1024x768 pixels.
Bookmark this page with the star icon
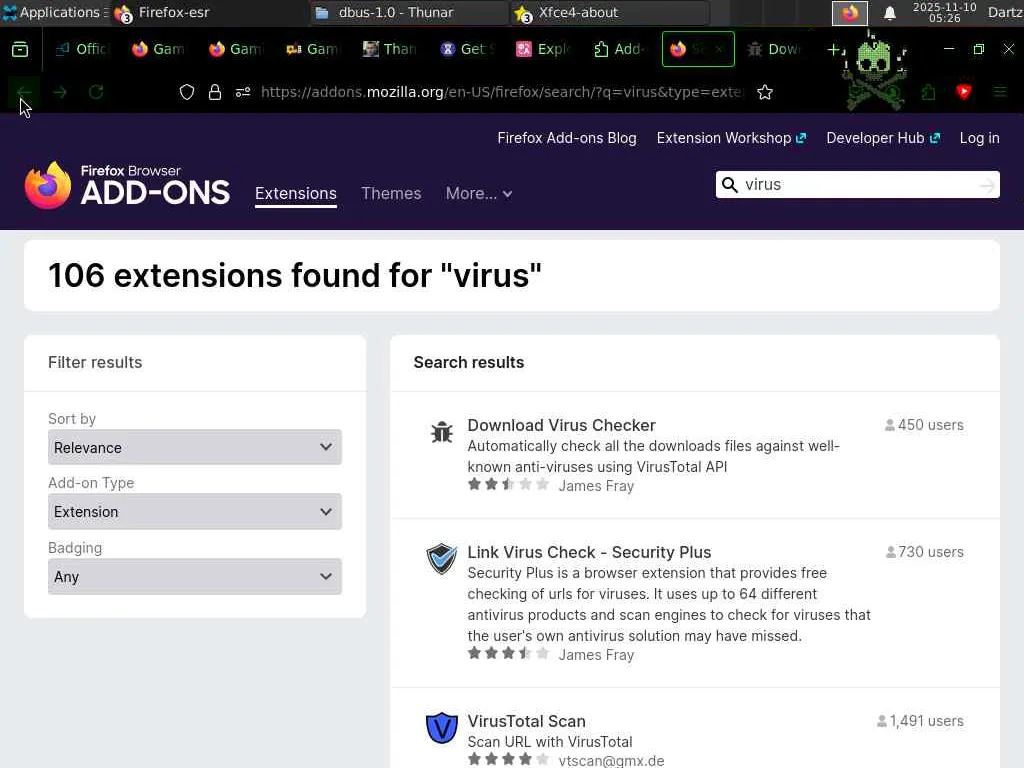(x=765, y=92)
